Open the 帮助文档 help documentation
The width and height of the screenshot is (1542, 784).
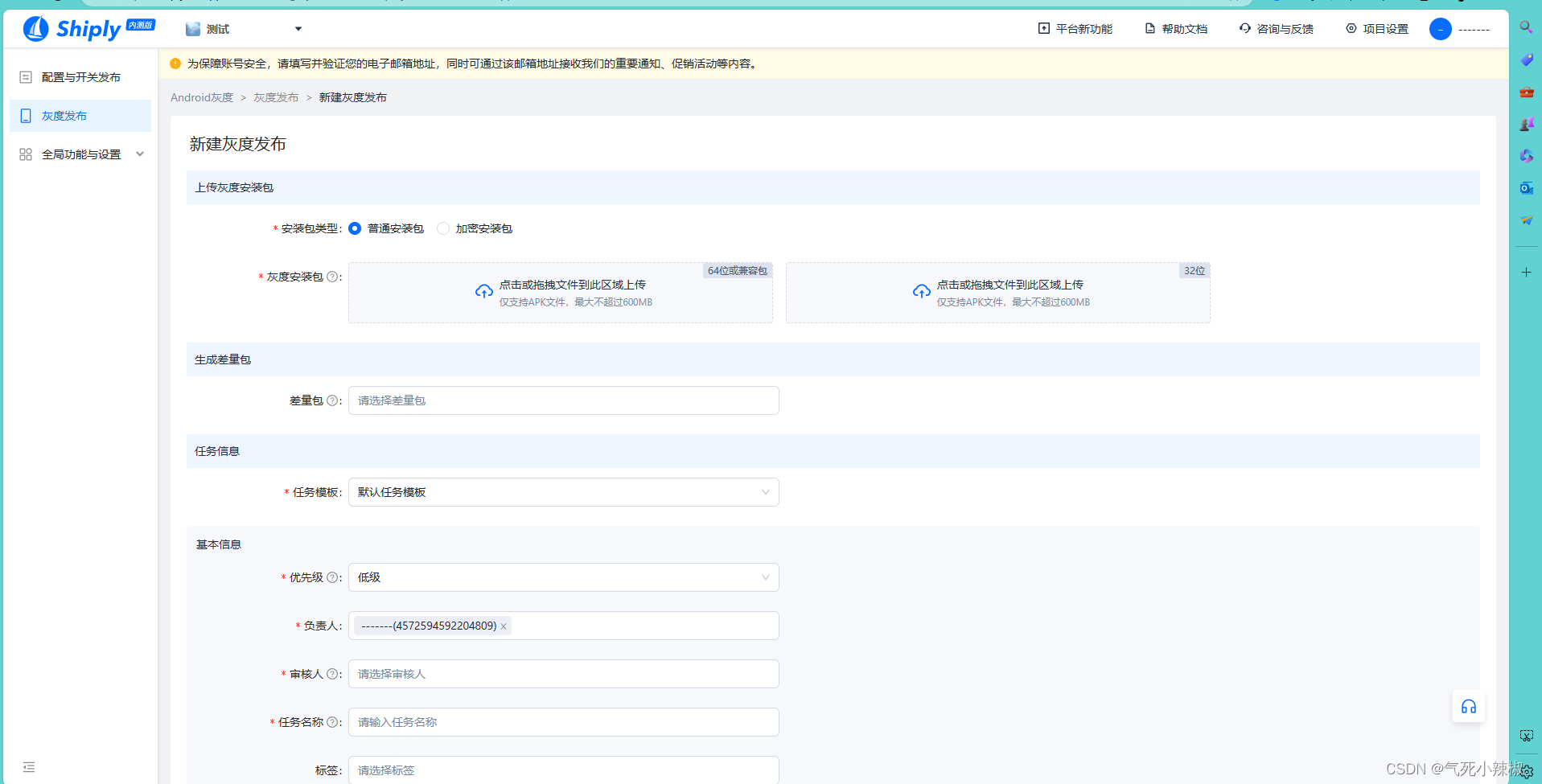[x=1175, y=28]
